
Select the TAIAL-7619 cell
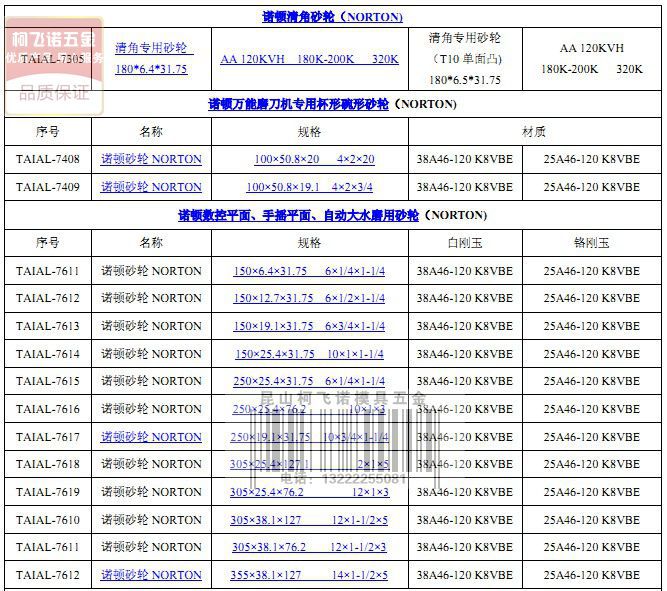(x=48, y=492)
